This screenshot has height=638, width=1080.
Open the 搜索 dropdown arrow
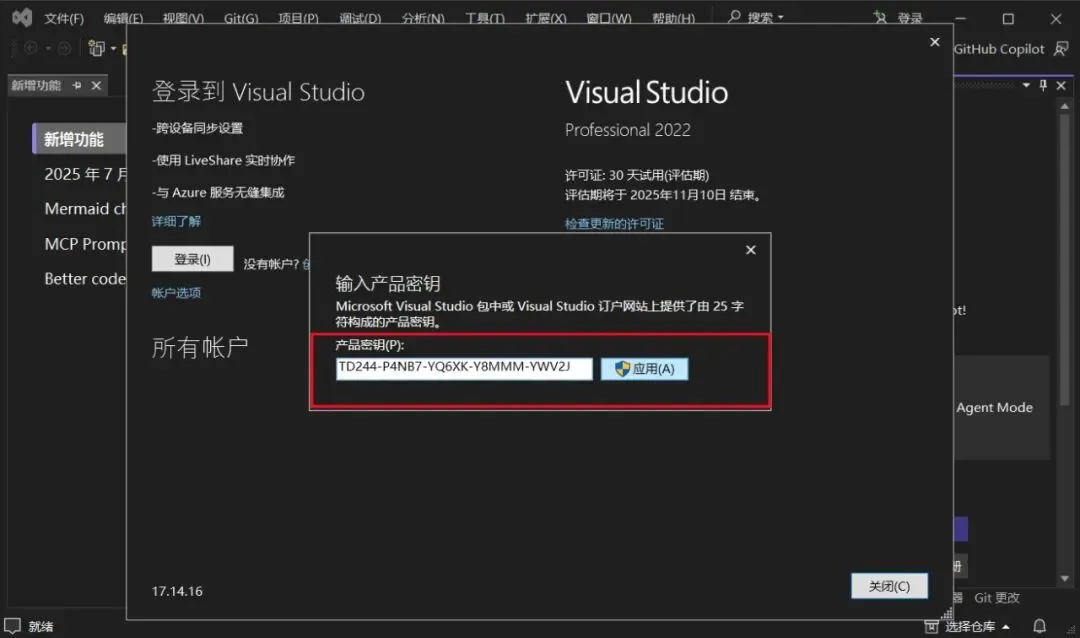pos(780,18)
